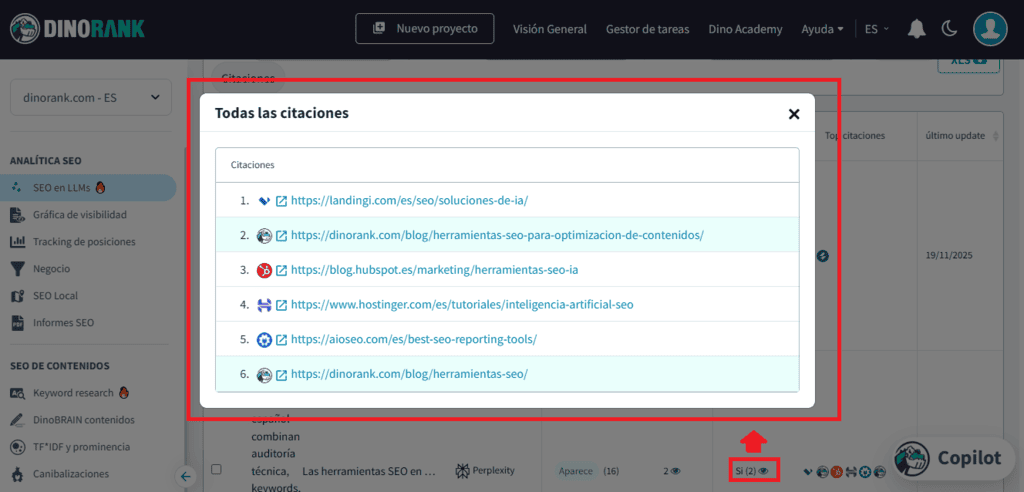
Task: Click the Gráfica de visibilidad chart icon
Action: click(17, 215)
